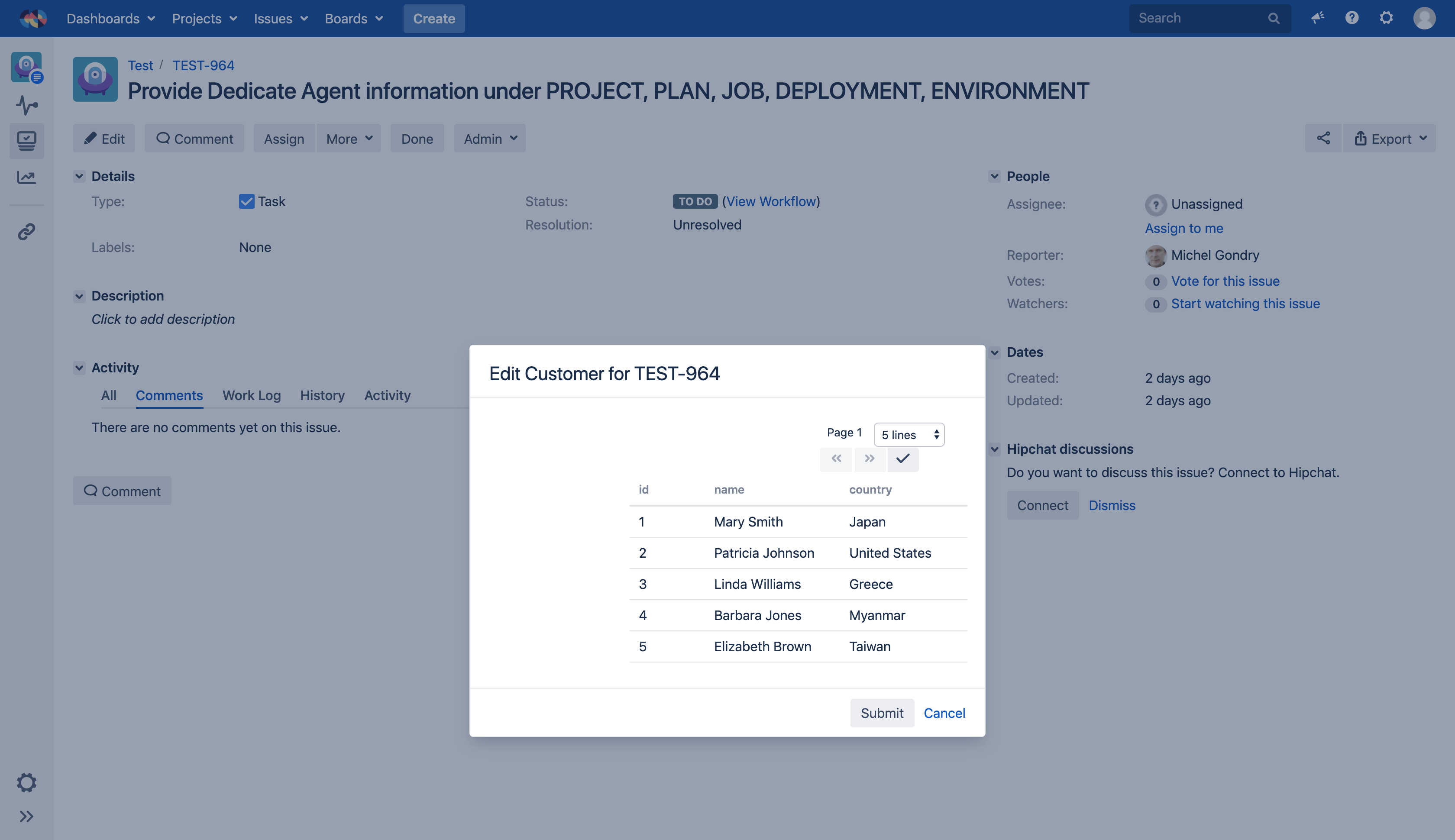Collapse the People section

(x=994, y=177)
